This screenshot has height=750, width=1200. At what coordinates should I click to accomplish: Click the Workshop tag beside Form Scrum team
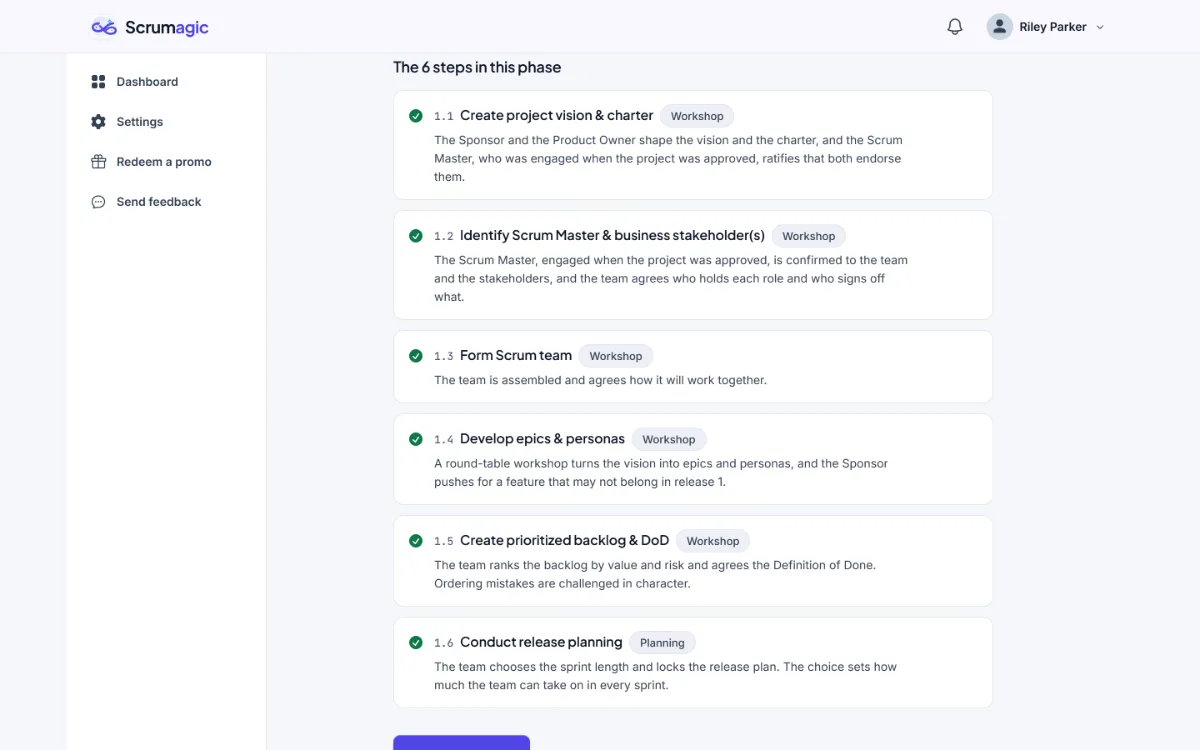point(616,356)
